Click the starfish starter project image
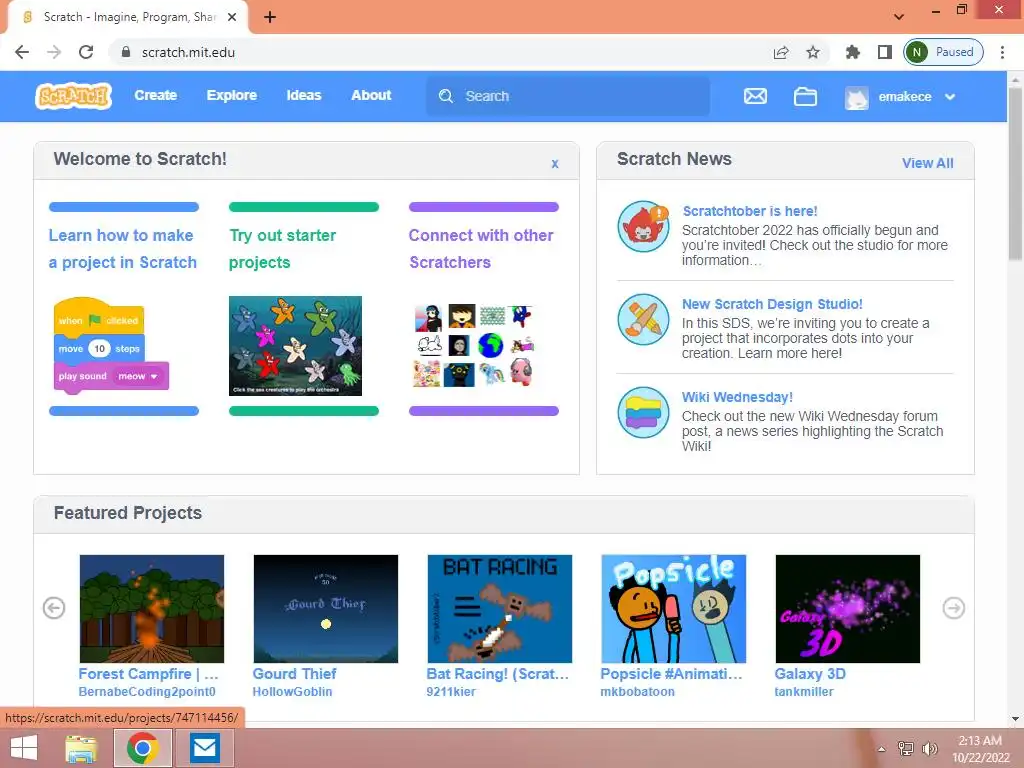The height and width of the screenshot is (768, 1024). [295, 345]
